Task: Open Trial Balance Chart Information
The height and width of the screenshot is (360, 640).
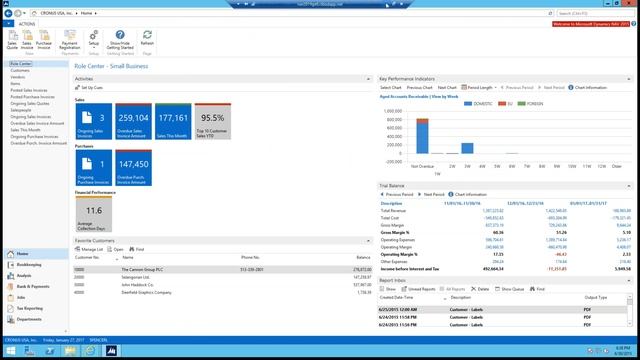Action: (468, 194)
